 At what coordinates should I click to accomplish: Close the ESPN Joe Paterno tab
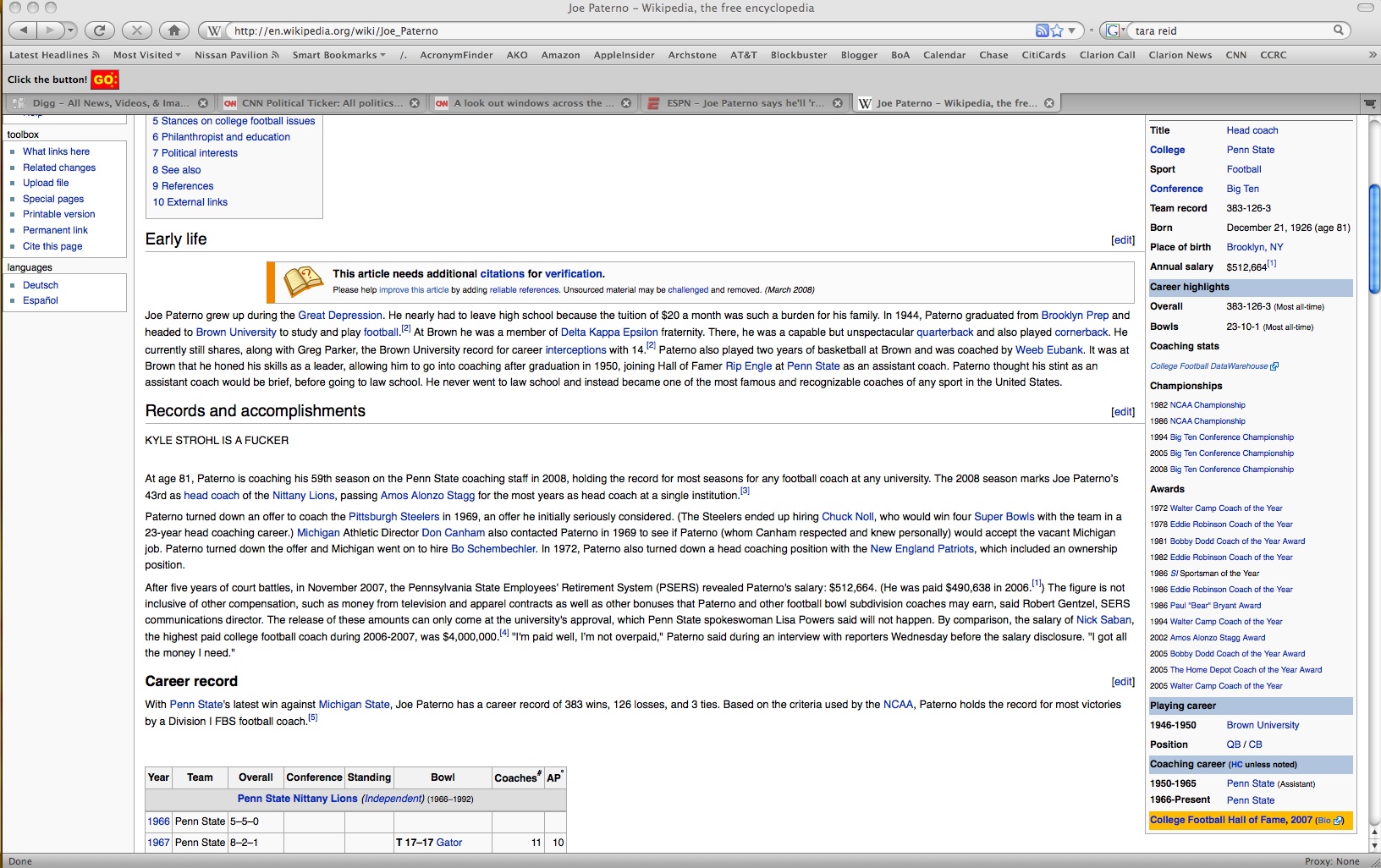[838, 103]
